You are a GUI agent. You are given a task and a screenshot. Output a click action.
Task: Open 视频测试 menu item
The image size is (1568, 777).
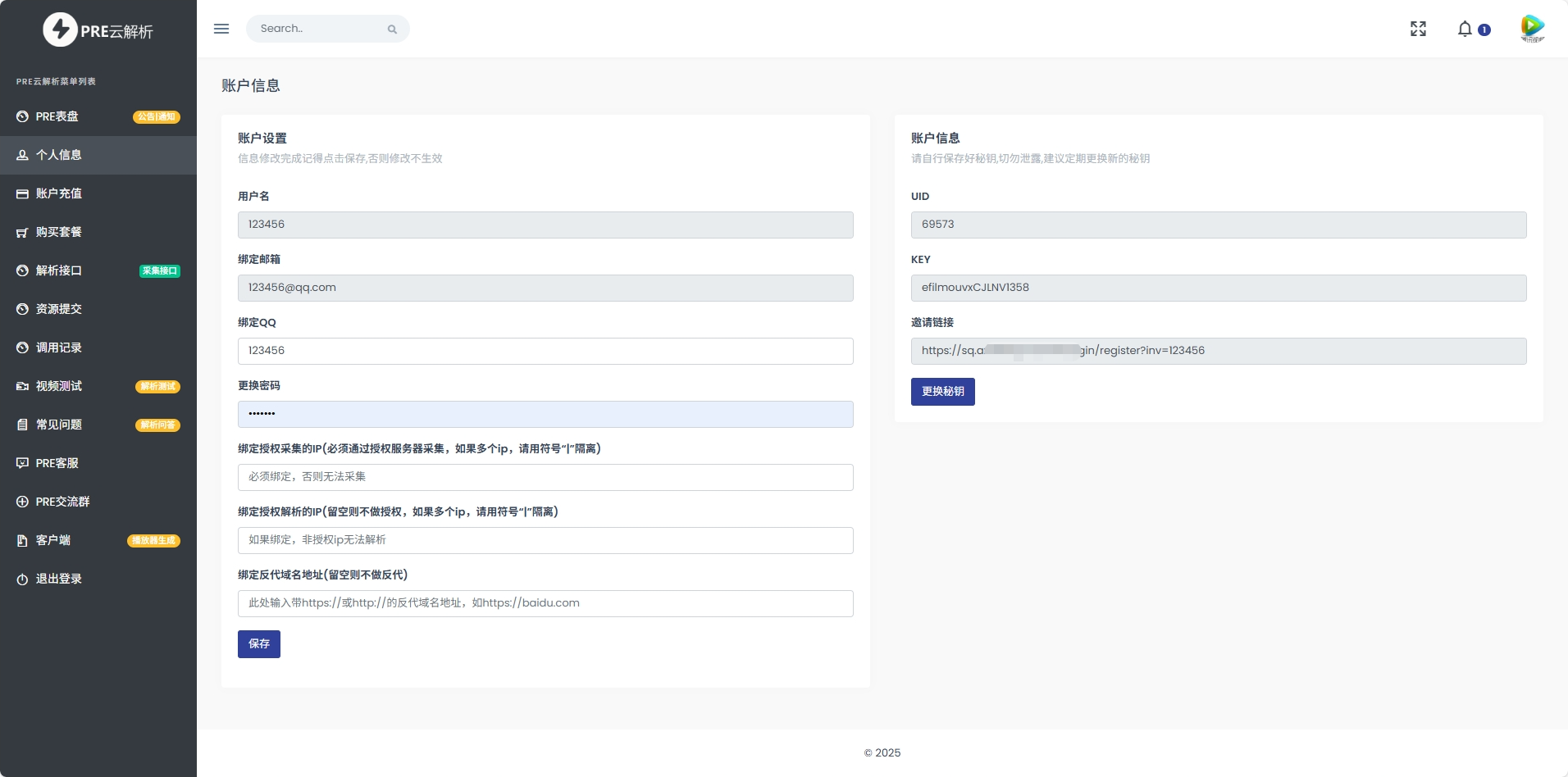click(x=59, y=387)
